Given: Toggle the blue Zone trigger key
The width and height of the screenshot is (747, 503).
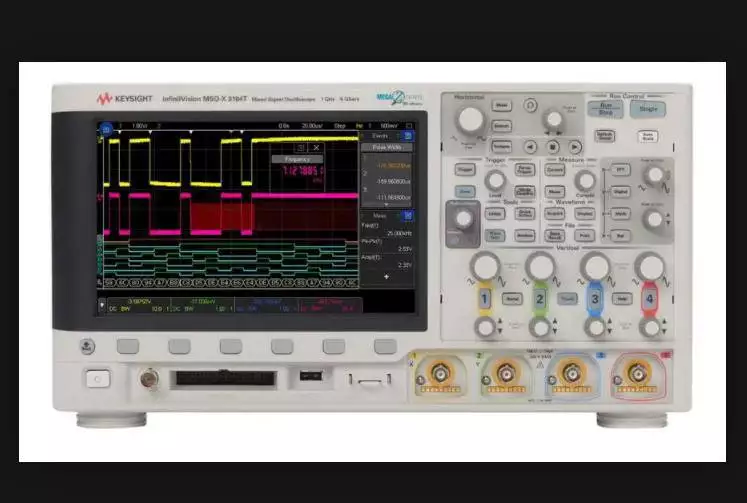Looking at the screenshot, I should tap(465, 191).
